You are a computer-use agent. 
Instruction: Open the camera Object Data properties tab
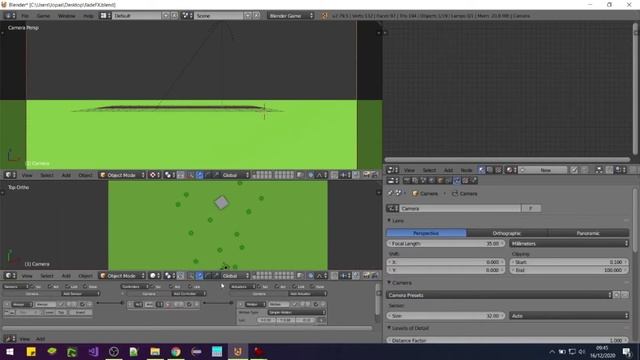(457, 180)
